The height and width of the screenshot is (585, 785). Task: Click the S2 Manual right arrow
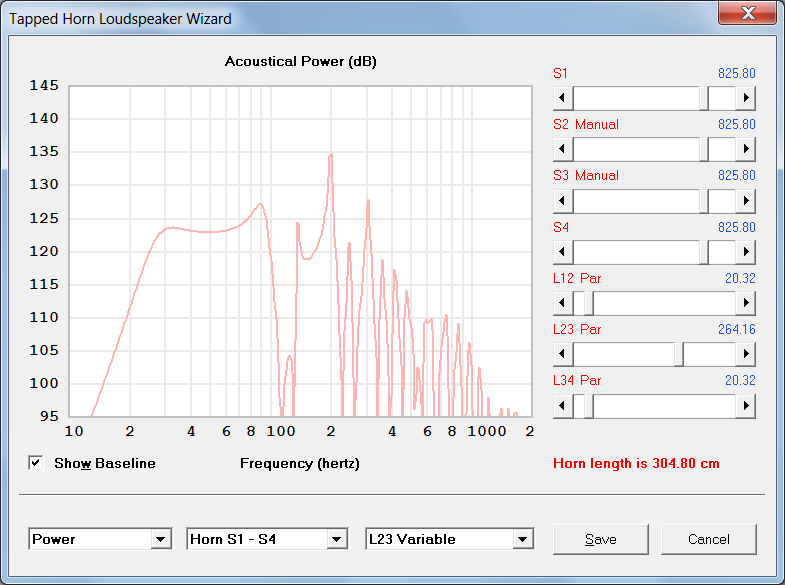(745, 149)
